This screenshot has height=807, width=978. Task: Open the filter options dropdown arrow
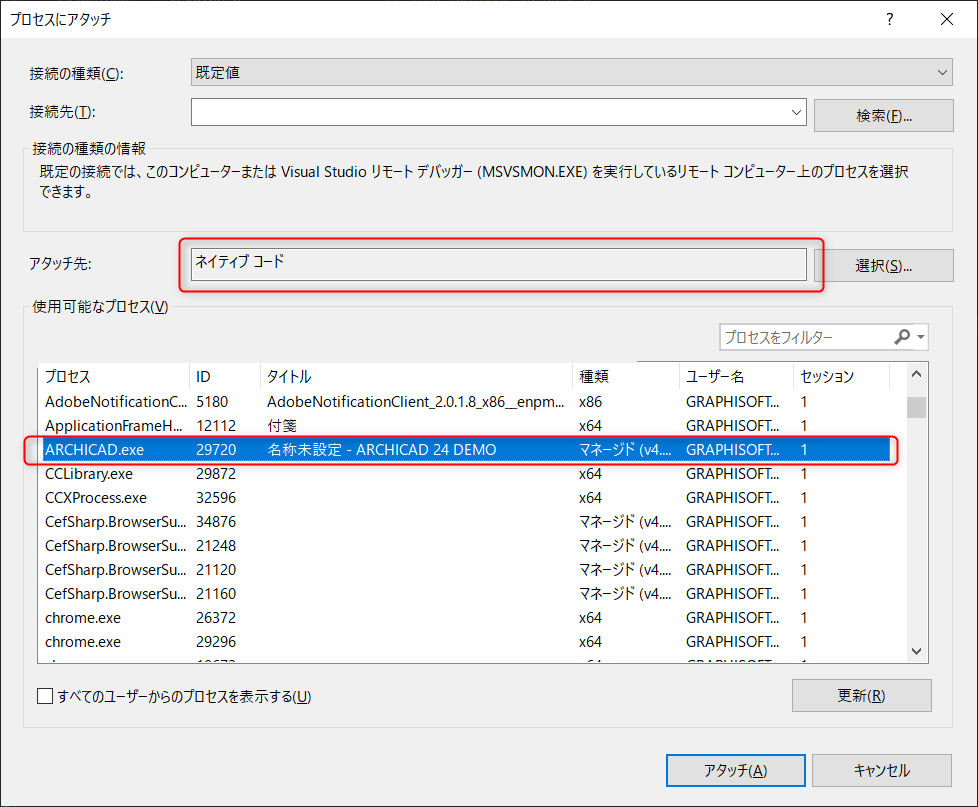pyautogui.click(x=921, y=337)
